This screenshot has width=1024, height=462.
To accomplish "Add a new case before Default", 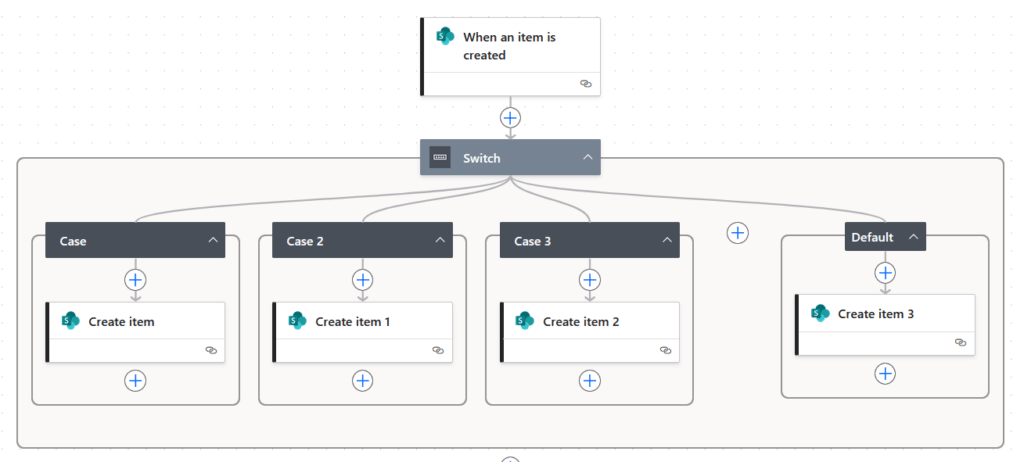I will (737, 233).
